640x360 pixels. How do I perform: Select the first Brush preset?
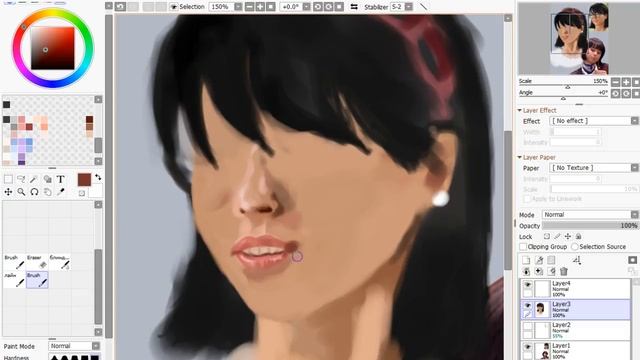point(14,262)
